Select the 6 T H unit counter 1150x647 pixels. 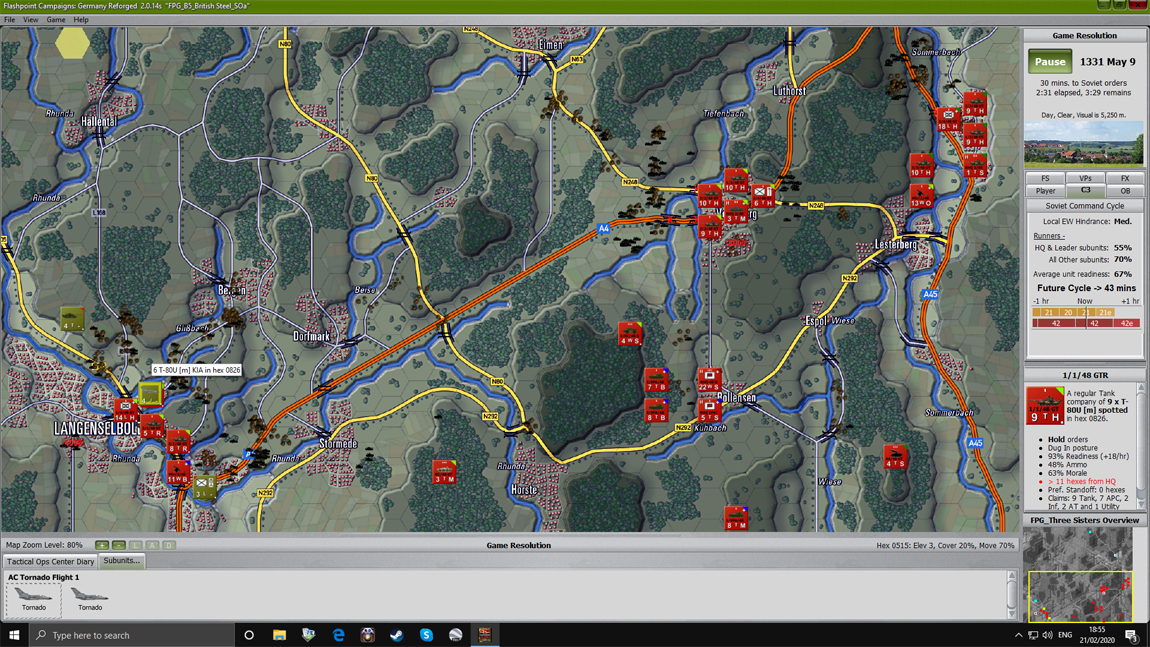(763, 196)
